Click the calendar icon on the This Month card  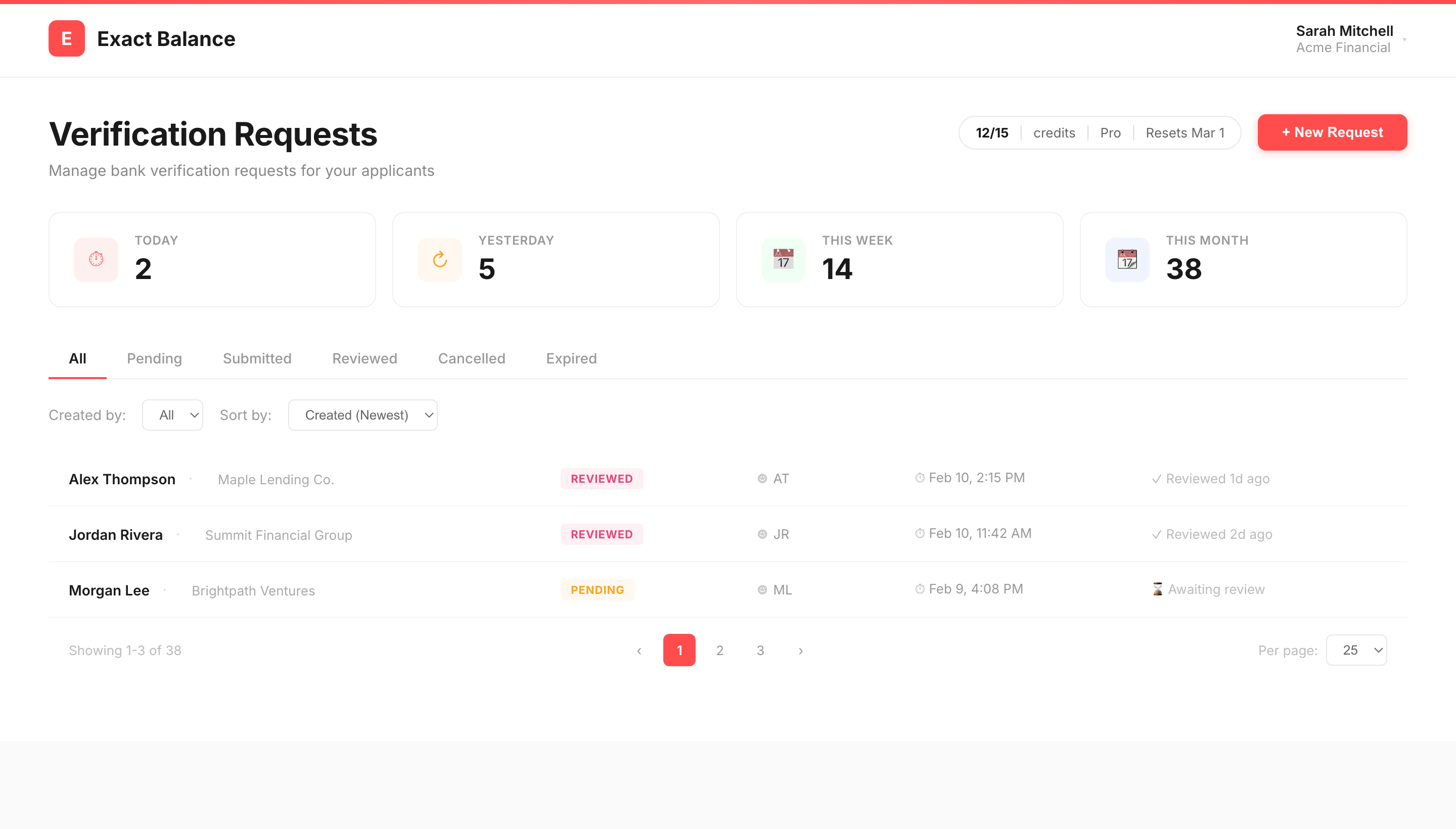click(1127, 259)
